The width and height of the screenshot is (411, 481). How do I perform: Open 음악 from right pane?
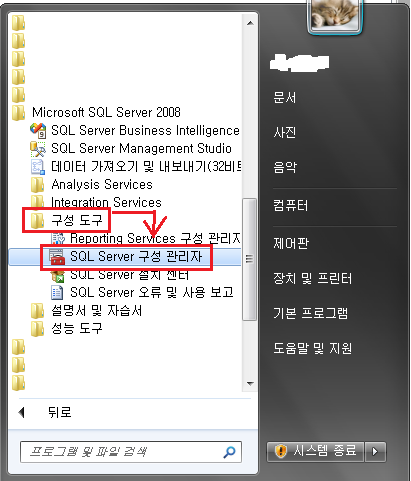[x=285, y=167]
